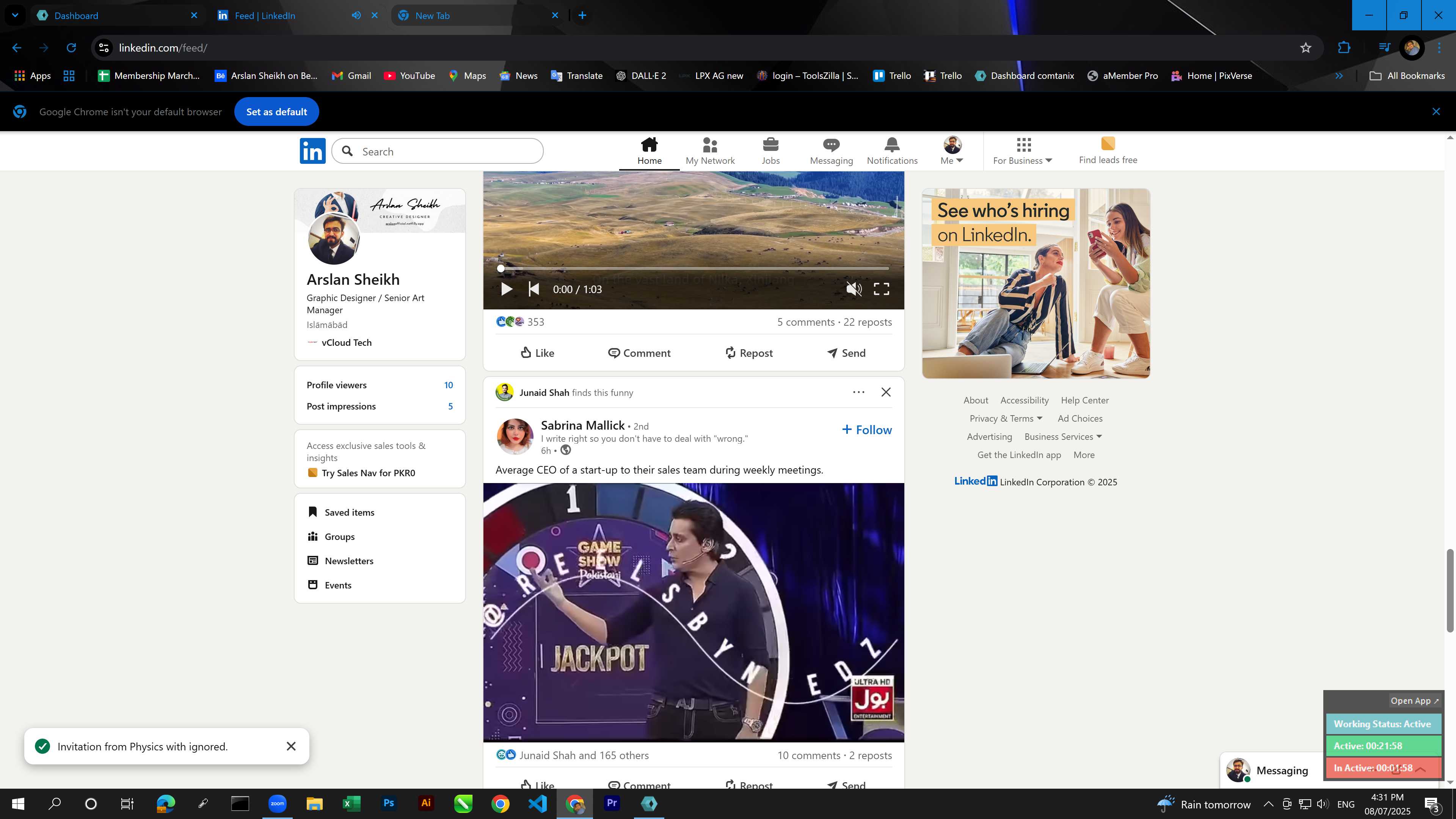Image resolution: width=1456 pixels, height=819 pixels.
Task: Open 10 comments on Sabrina's post
Action: pyautogui.click(x=808, y=756)
